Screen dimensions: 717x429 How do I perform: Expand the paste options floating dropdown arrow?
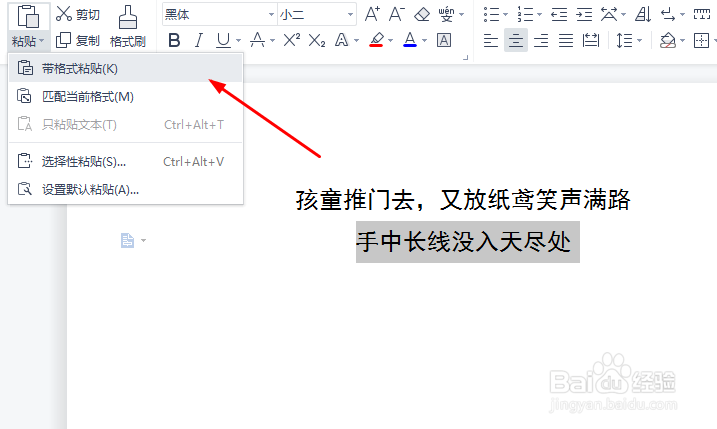[x=144, y=241]
